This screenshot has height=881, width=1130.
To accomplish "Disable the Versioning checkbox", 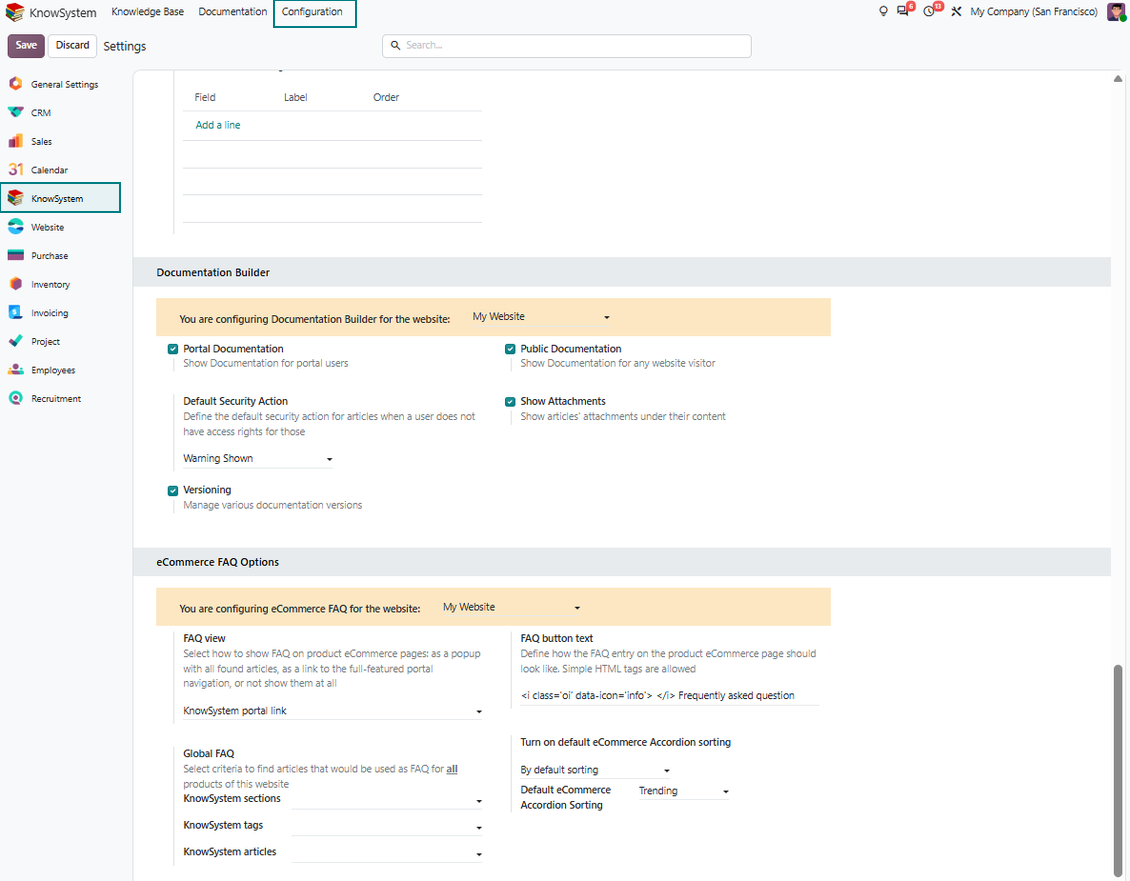I will 173,491.
